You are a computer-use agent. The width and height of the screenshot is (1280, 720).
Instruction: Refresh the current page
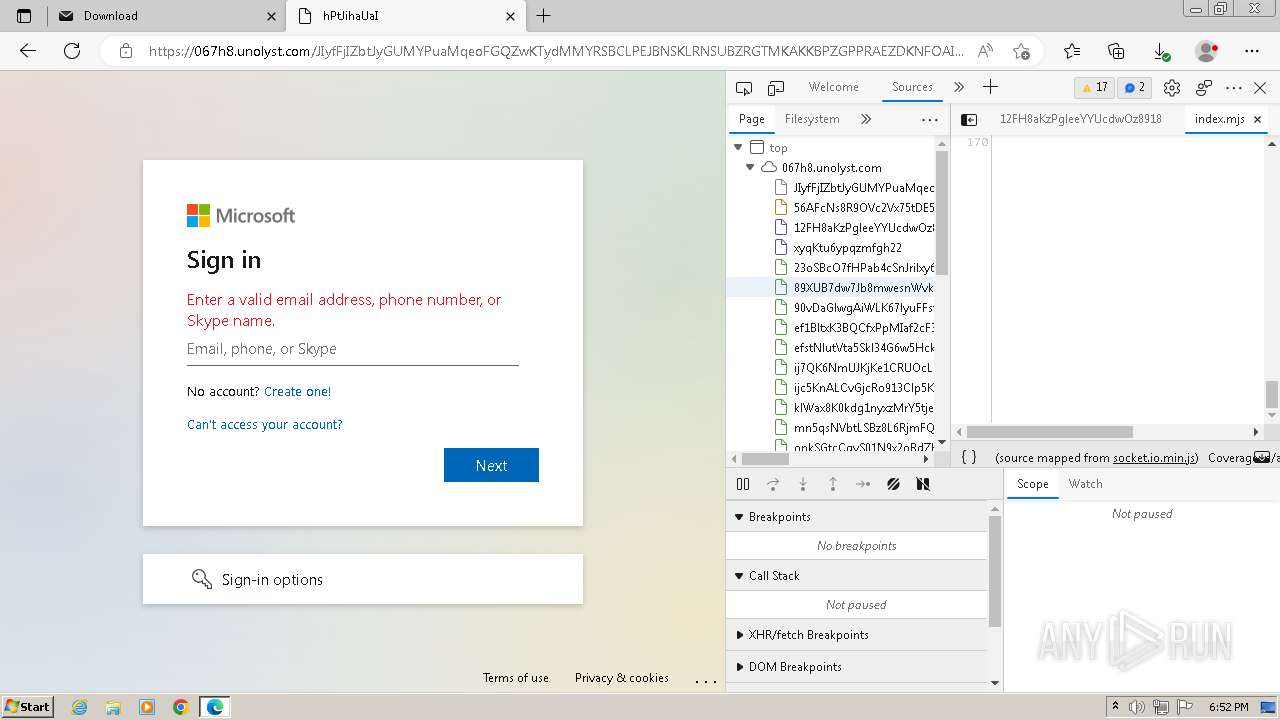click(x=72, y=51)
